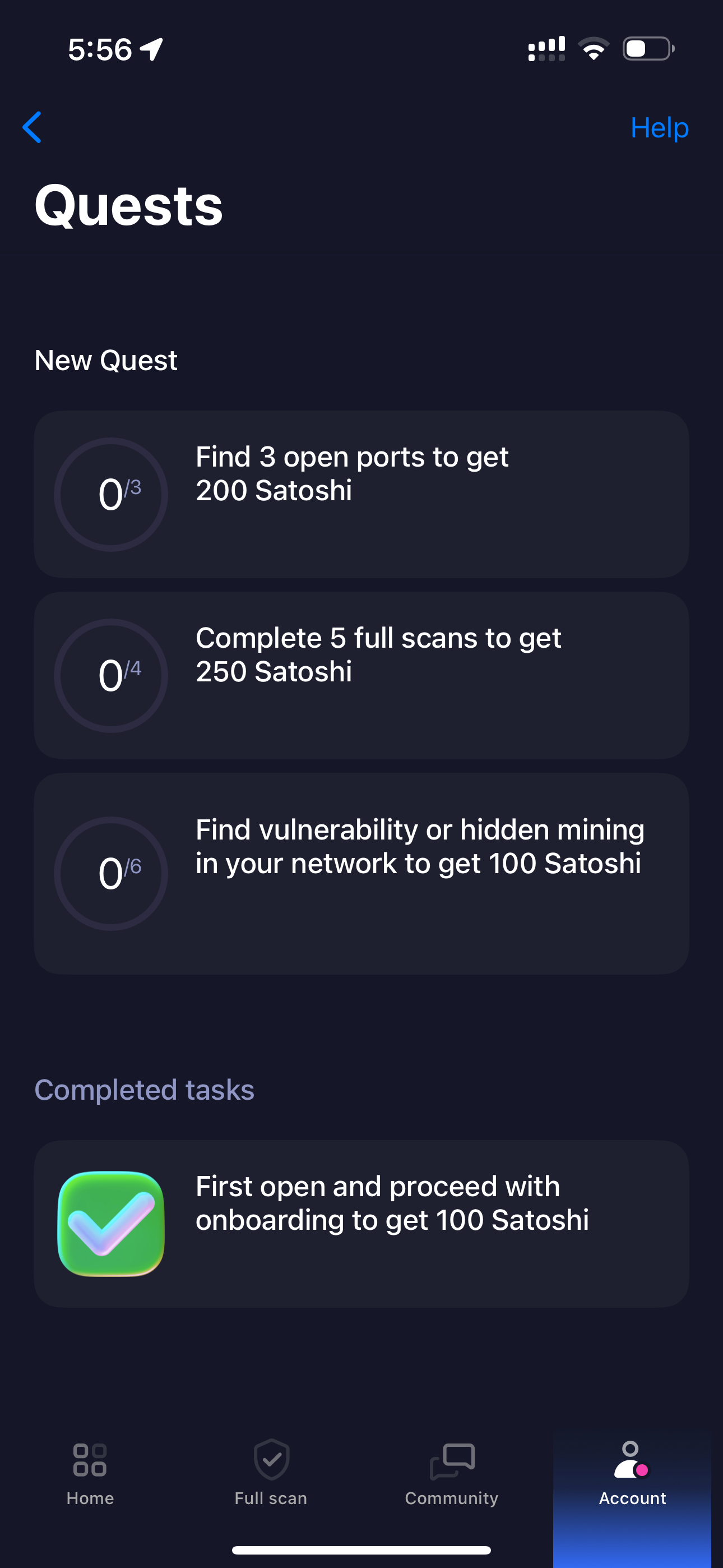723x1568 pixels.
Task: Tap the blue back arrow
Action: tap(33, 127)
